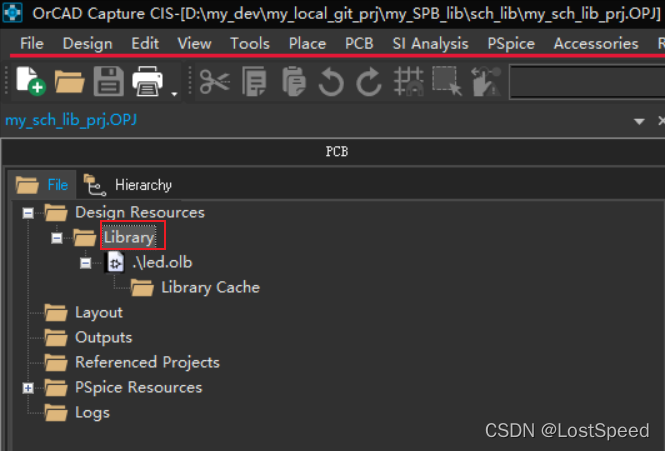This screenshot has height=451, width=665.
Task: Collapse the Library folder node
Action: click(x=57, y=238)
